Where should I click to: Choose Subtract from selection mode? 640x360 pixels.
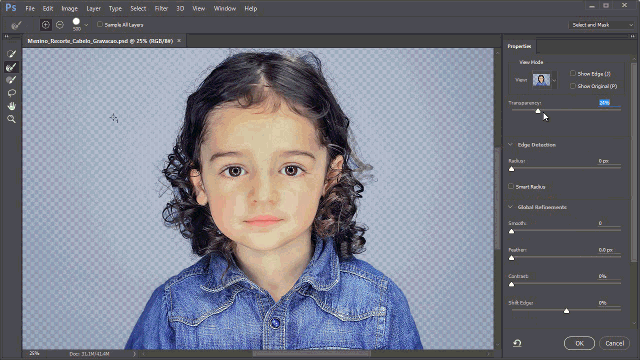click(60, 25)
